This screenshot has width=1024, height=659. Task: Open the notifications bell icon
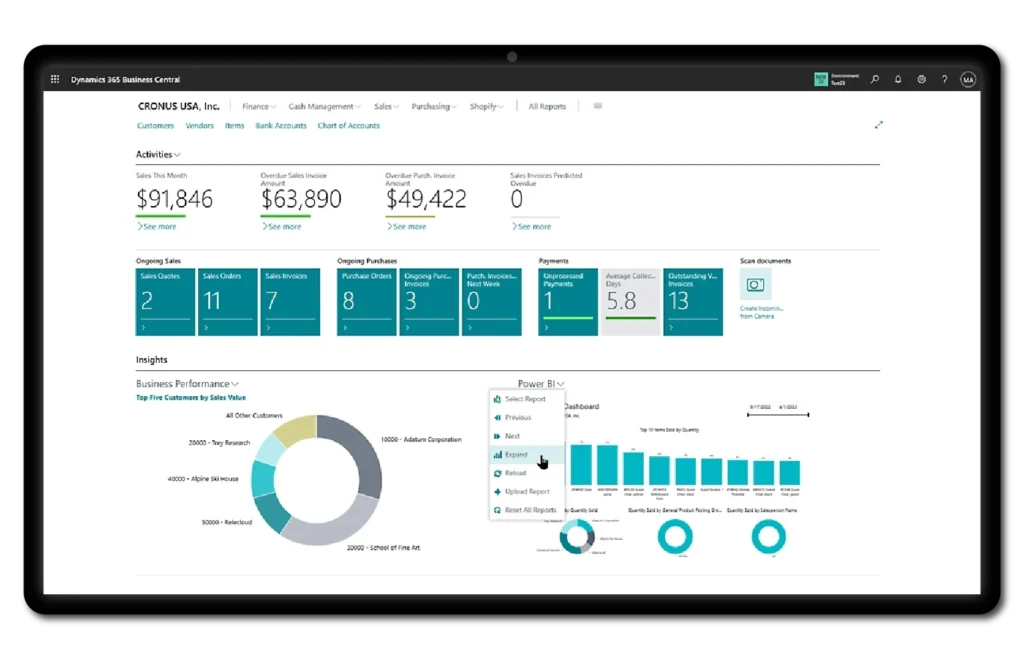pyautogui.click(x=898, y=79)
